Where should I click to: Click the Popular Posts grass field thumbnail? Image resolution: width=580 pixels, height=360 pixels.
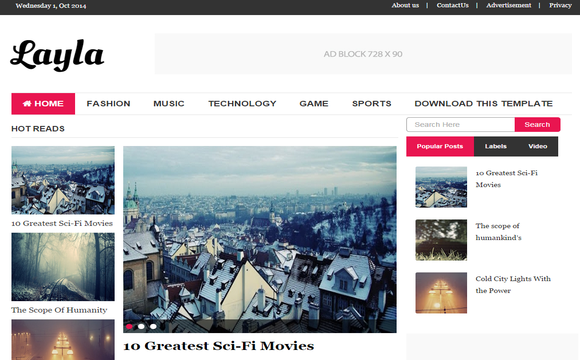[441, 240]
